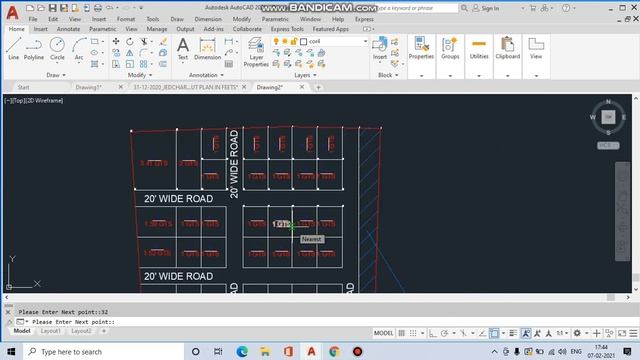Add a new drawing tab with plus
Screen dimensions: 640x360
click(x=318, y=87)
